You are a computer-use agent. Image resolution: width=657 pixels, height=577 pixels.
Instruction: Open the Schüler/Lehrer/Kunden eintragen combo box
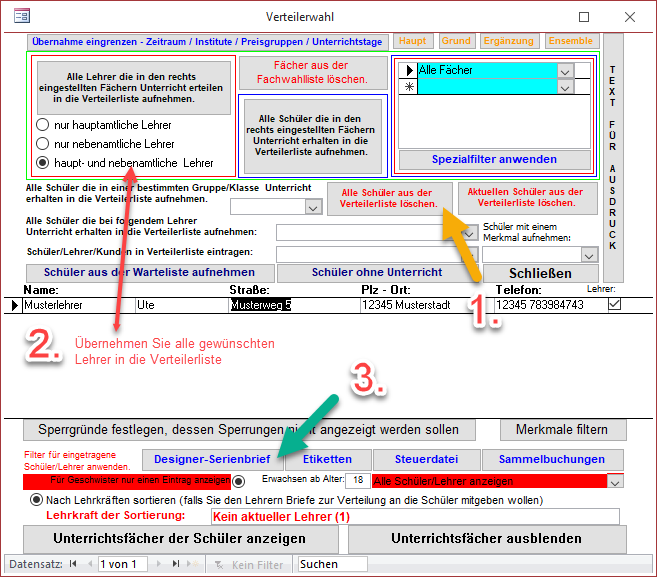click(x=376, y=254)
